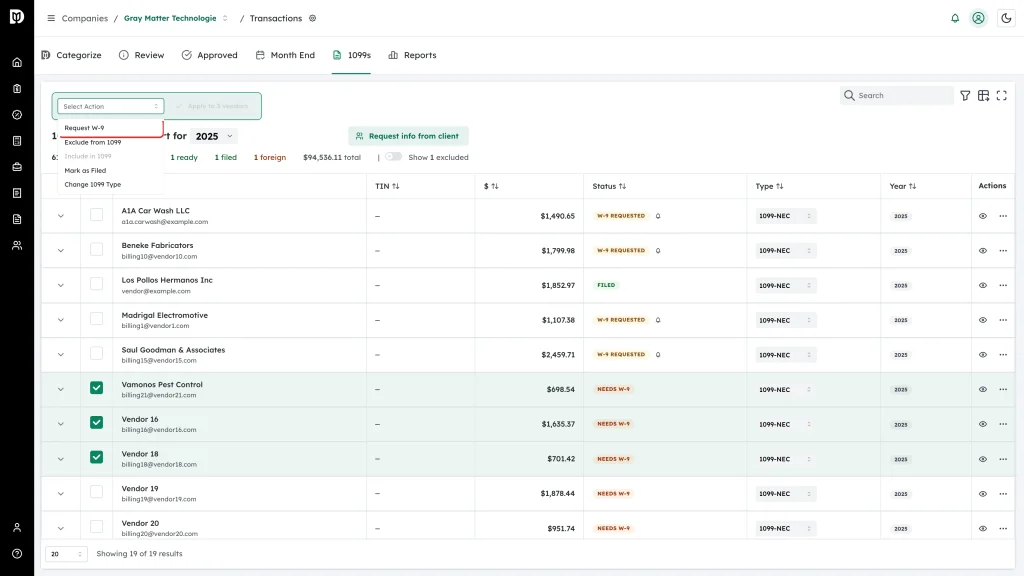Switch to the Month End tab
This screenshot has width=1024, height=576.
285,56
